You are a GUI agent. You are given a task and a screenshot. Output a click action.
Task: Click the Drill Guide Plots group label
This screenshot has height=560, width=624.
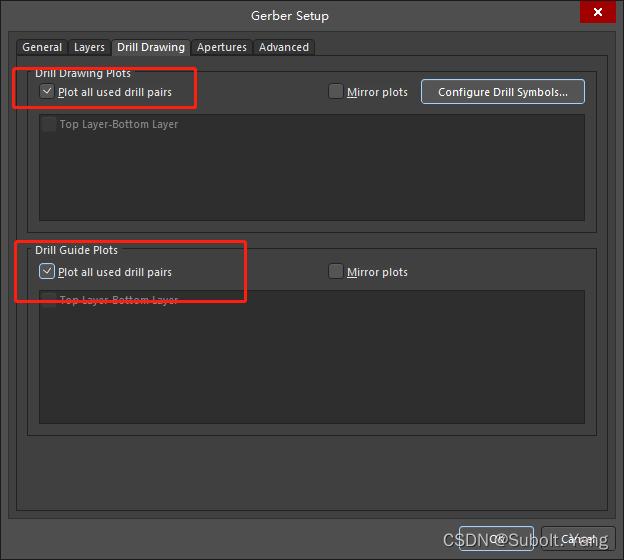[78, 250]
